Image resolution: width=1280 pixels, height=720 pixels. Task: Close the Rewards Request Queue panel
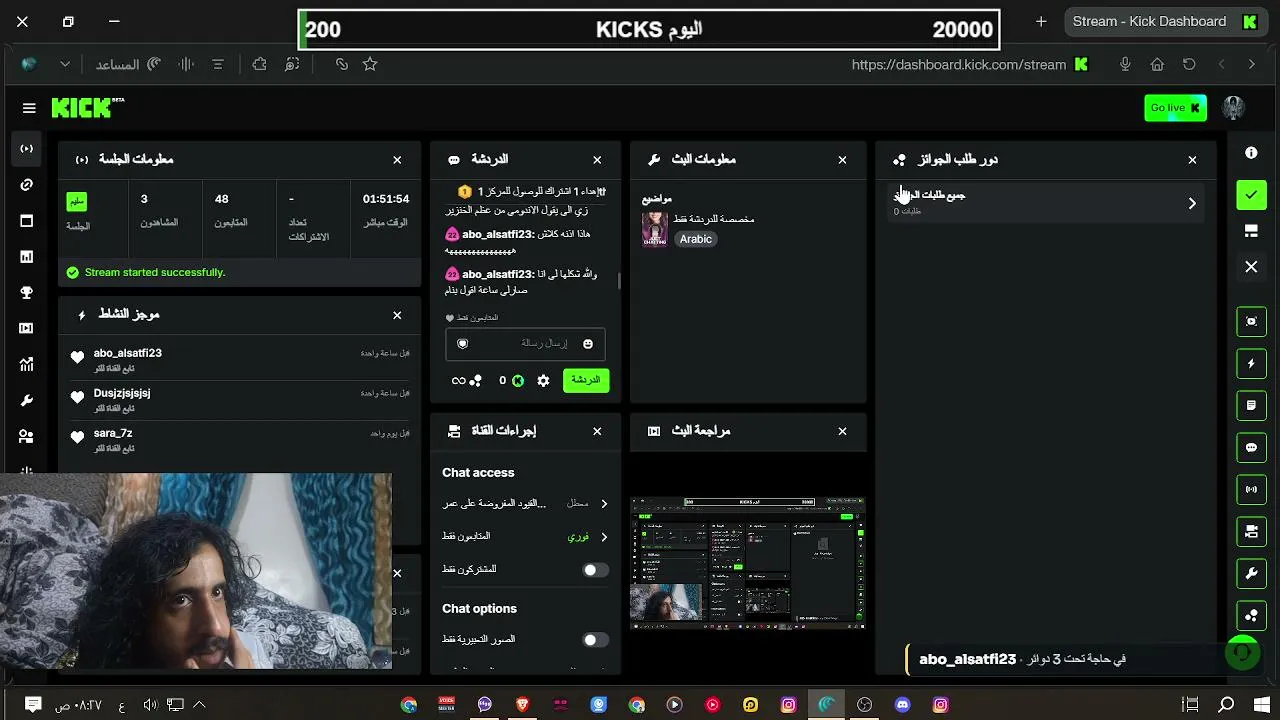[1192, 160]
